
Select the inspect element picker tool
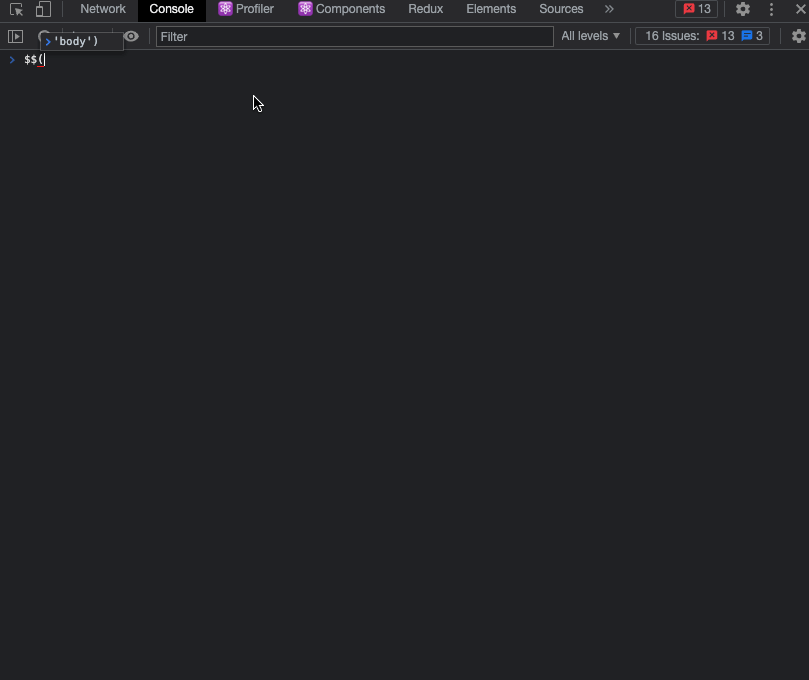tap(16, 9)
